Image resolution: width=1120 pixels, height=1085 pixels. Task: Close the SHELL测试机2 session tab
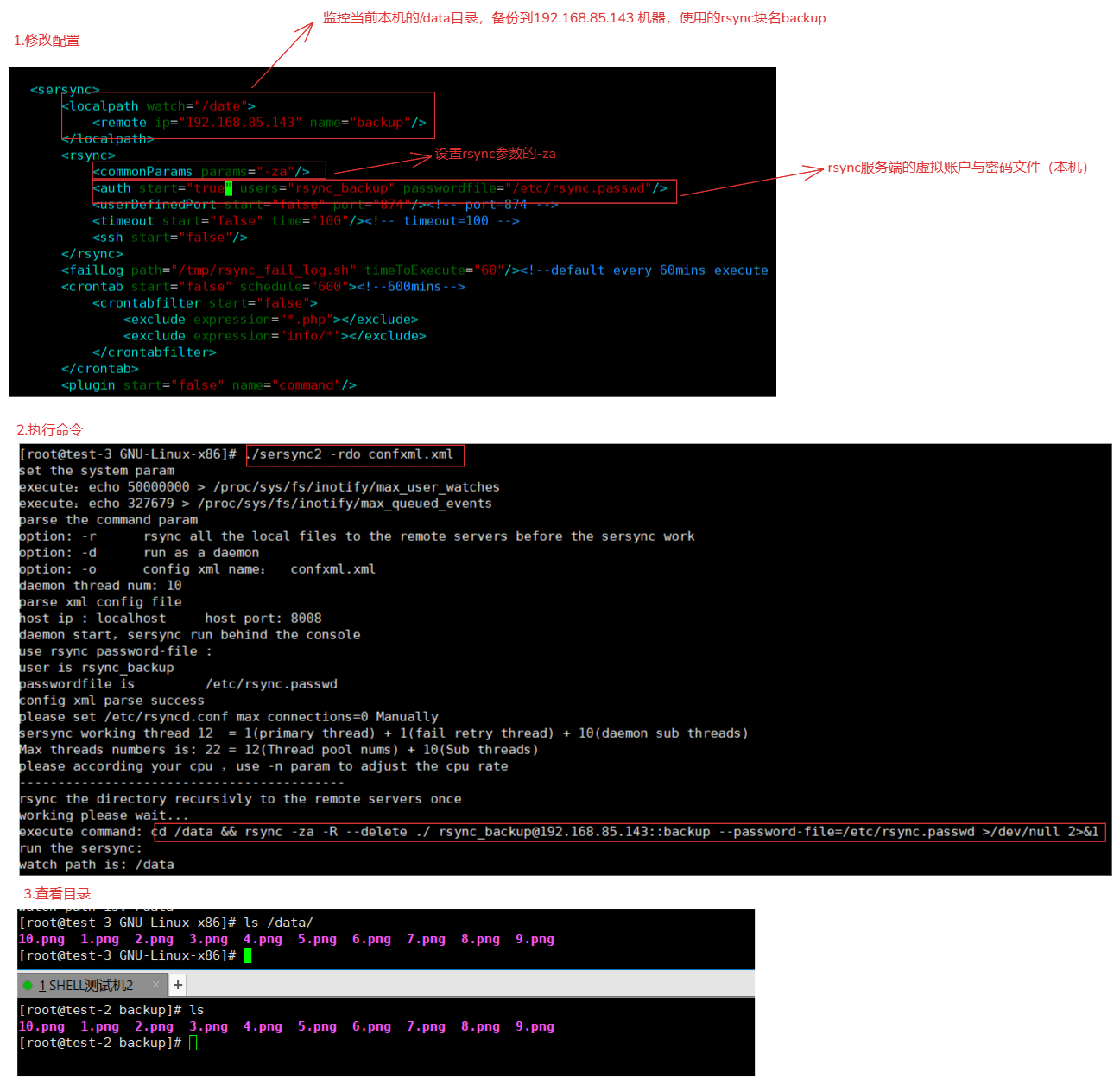pos(155,985)
